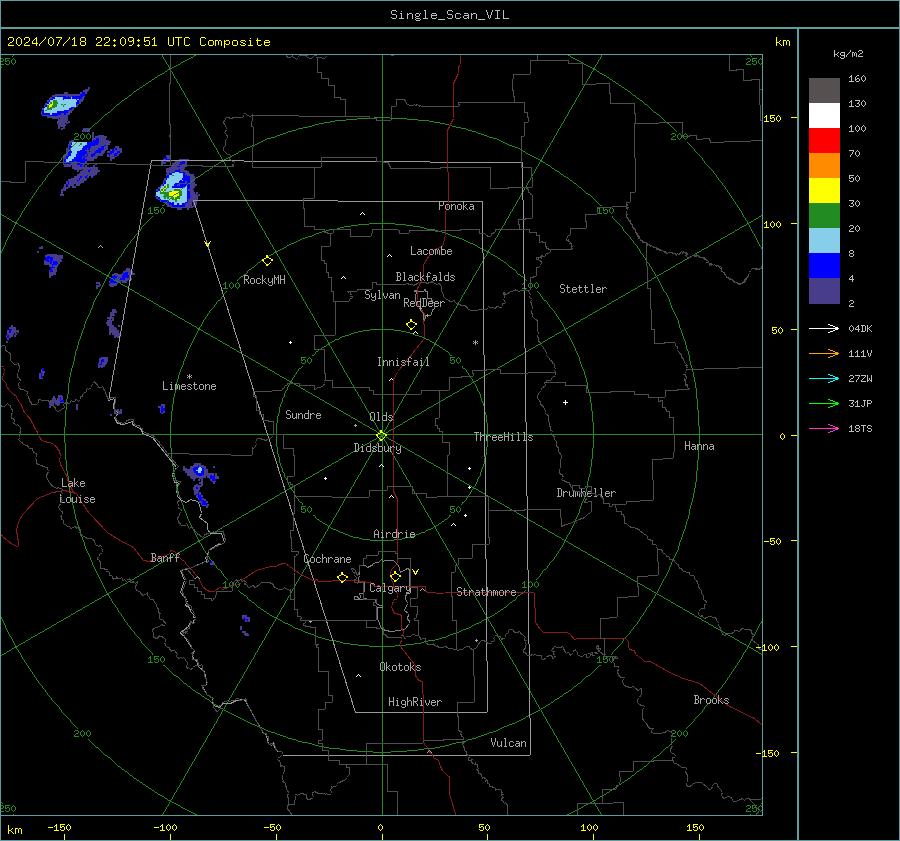This screenshot has width=900, height=841.
Task: Click the Sylvan label
Action: tap(382, 295)
